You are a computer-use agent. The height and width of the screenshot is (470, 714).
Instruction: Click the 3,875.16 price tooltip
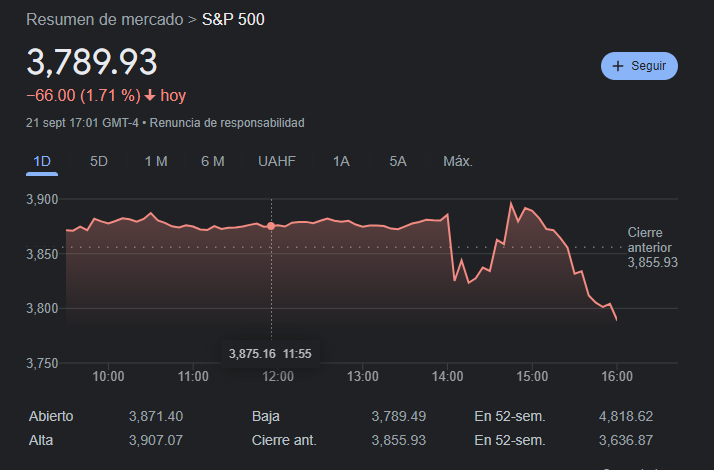251,353
